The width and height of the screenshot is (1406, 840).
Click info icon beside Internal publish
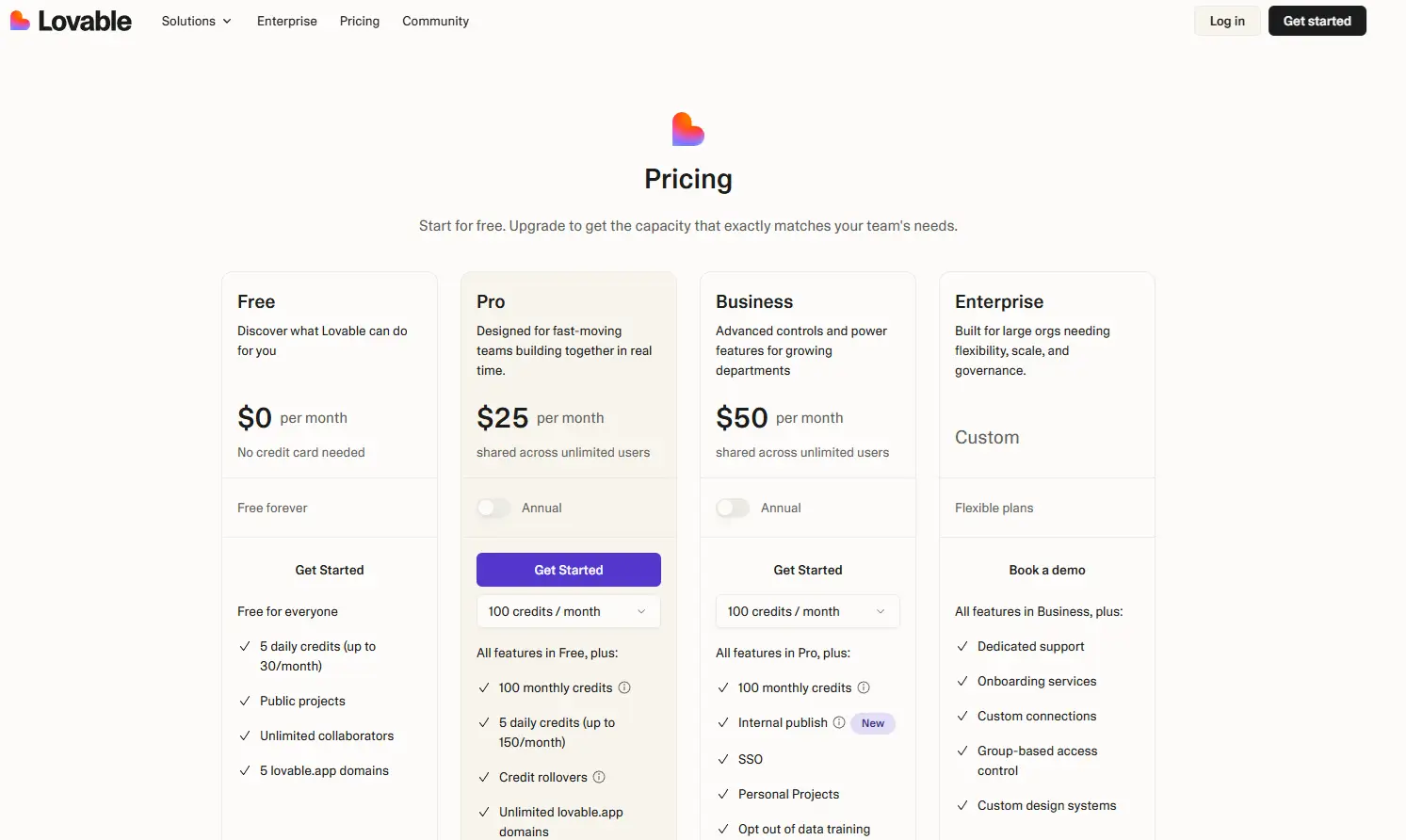(x=839, y=722)
